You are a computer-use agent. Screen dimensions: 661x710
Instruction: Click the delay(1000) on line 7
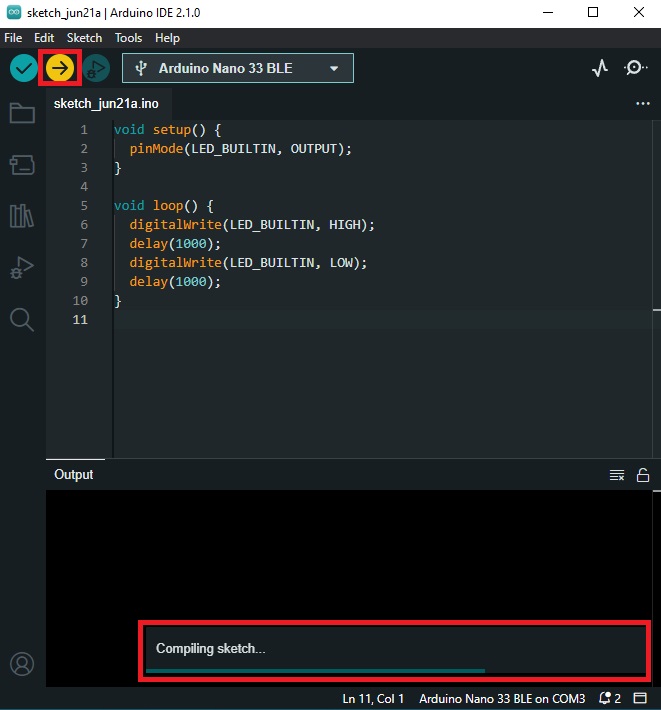point(175,244)
